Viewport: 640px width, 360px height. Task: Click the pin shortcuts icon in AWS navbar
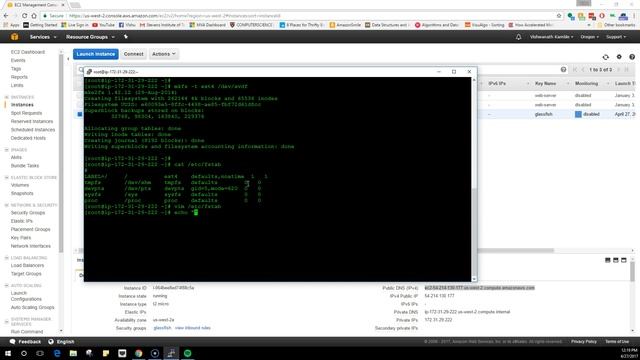tap(126, 37)
